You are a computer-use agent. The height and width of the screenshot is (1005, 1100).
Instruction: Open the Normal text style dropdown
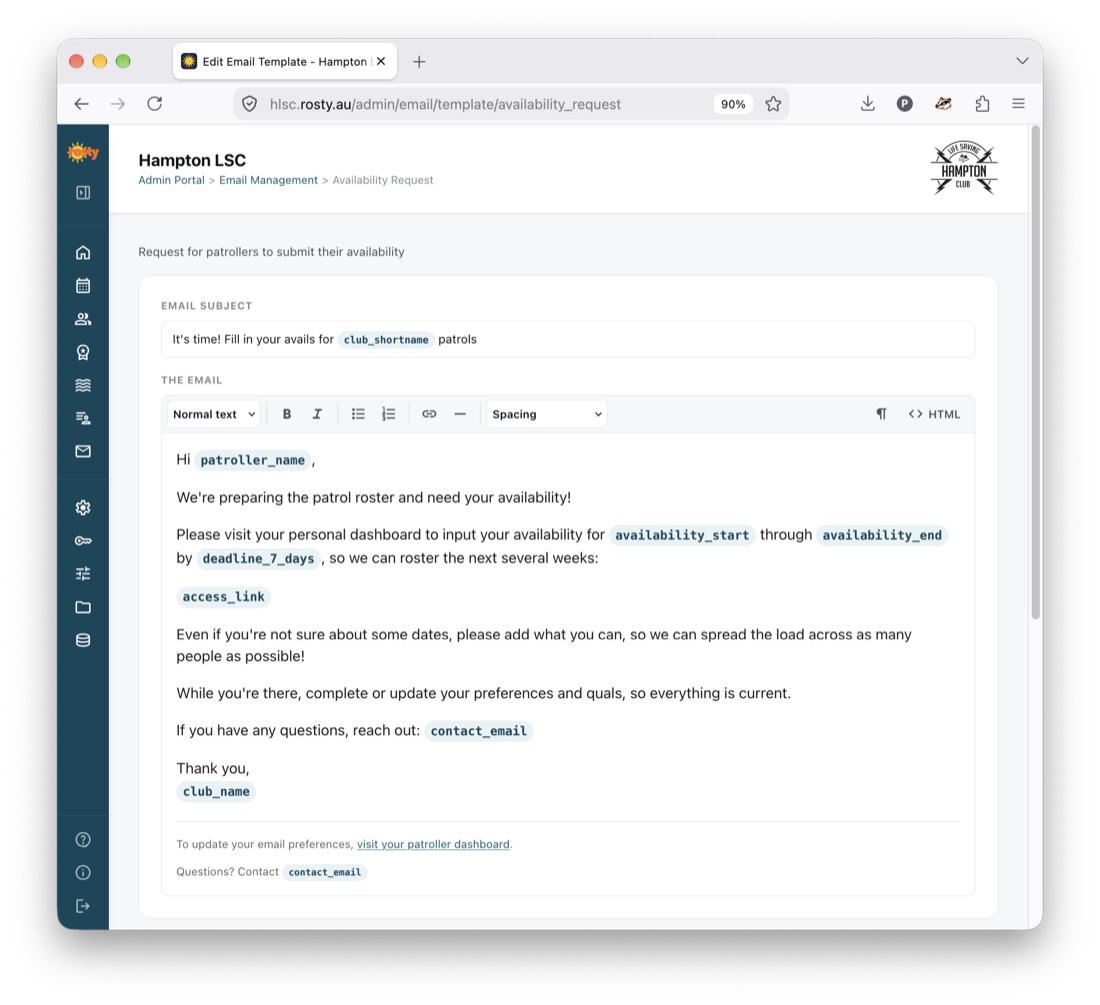213,414
